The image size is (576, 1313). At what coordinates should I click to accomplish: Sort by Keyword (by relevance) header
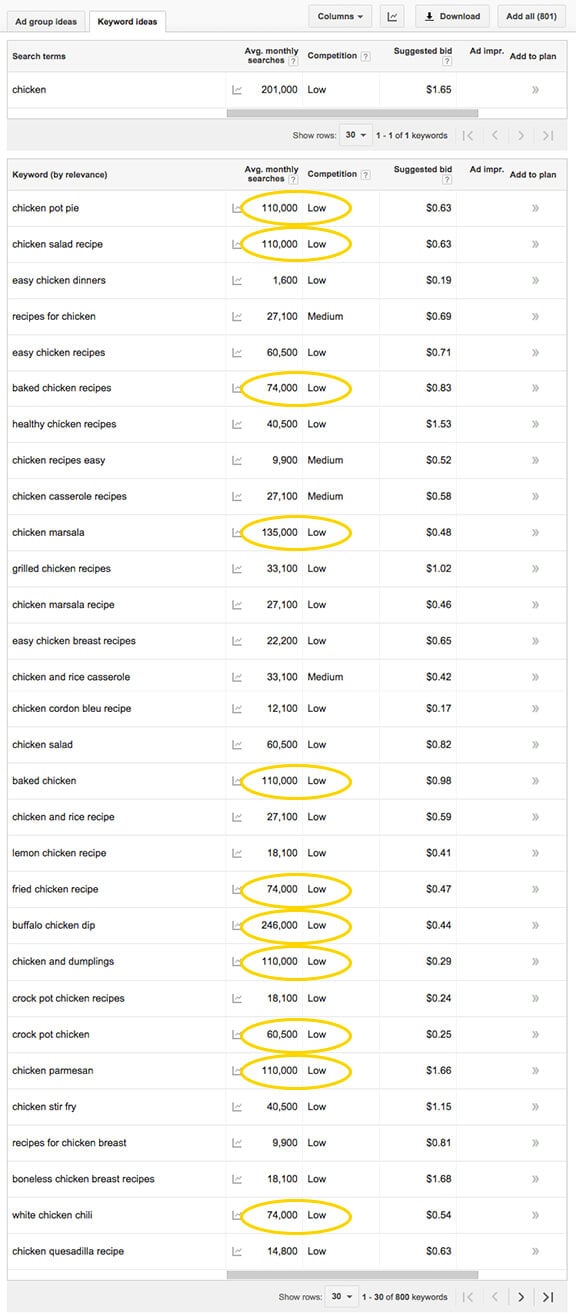[60, 175]
